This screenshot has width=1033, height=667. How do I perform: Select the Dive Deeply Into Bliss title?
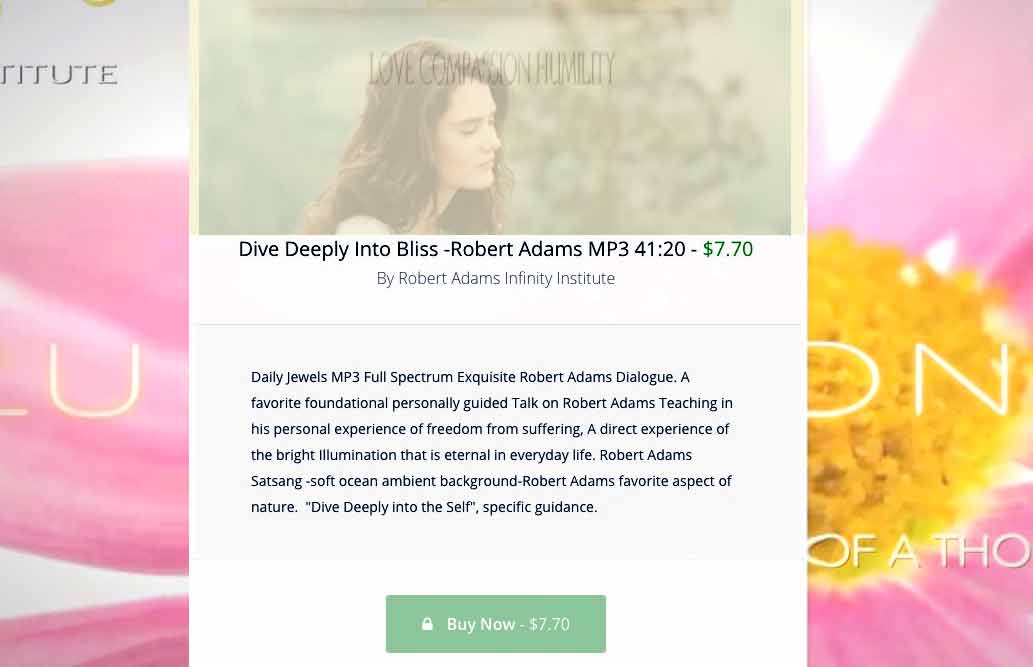coord(461,249)
